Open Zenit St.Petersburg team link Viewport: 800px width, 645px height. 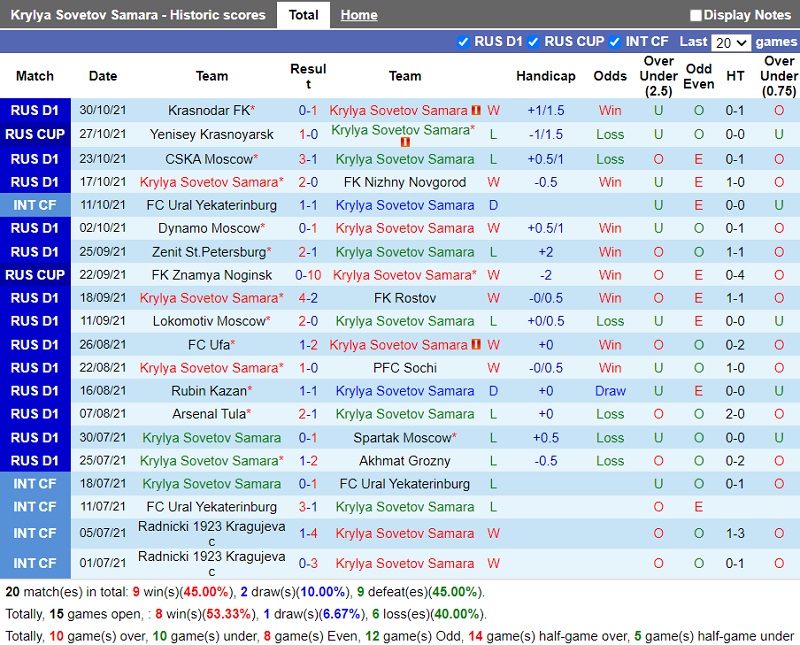click(x=211, y=252)
